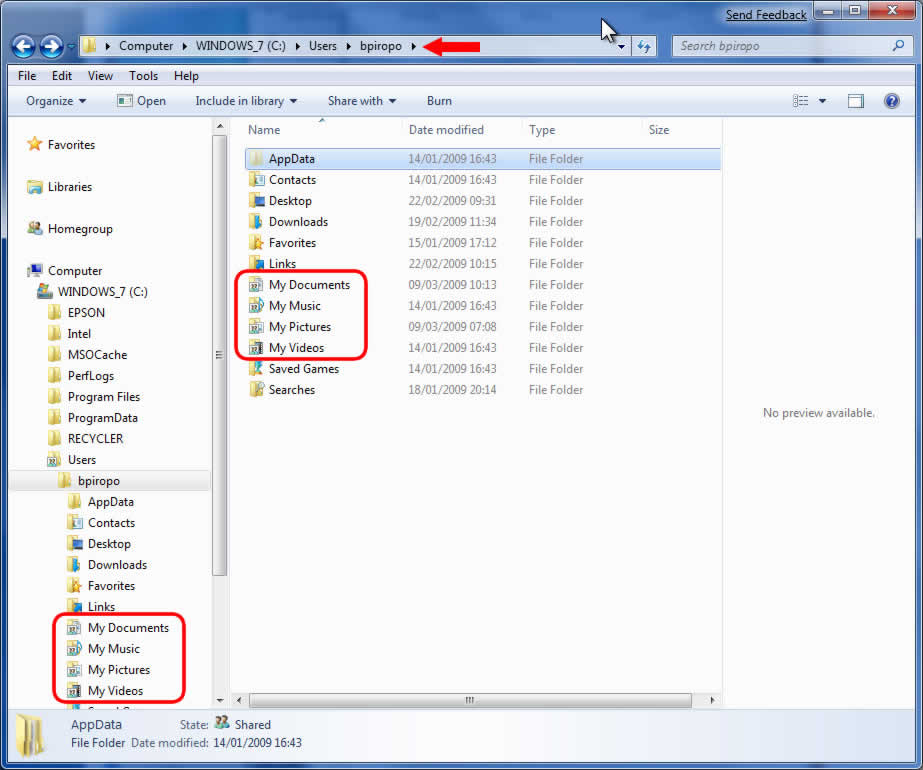
Task: Click the Users folder icon in tree
Action: [54, 459]
